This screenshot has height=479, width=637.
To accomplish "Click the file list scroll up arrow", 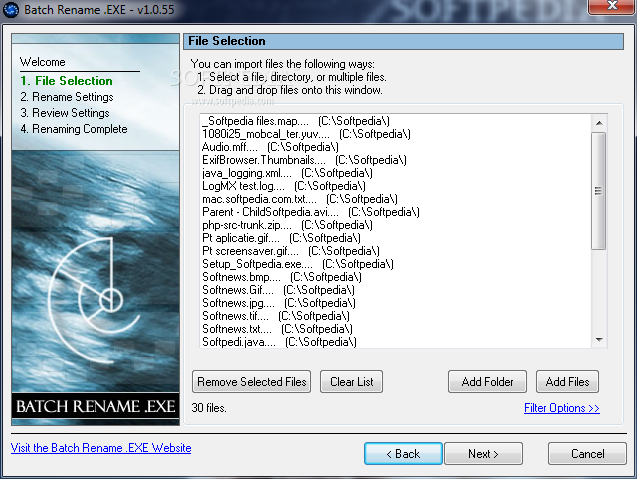I will pyautogui.click(x=599, y=123).
